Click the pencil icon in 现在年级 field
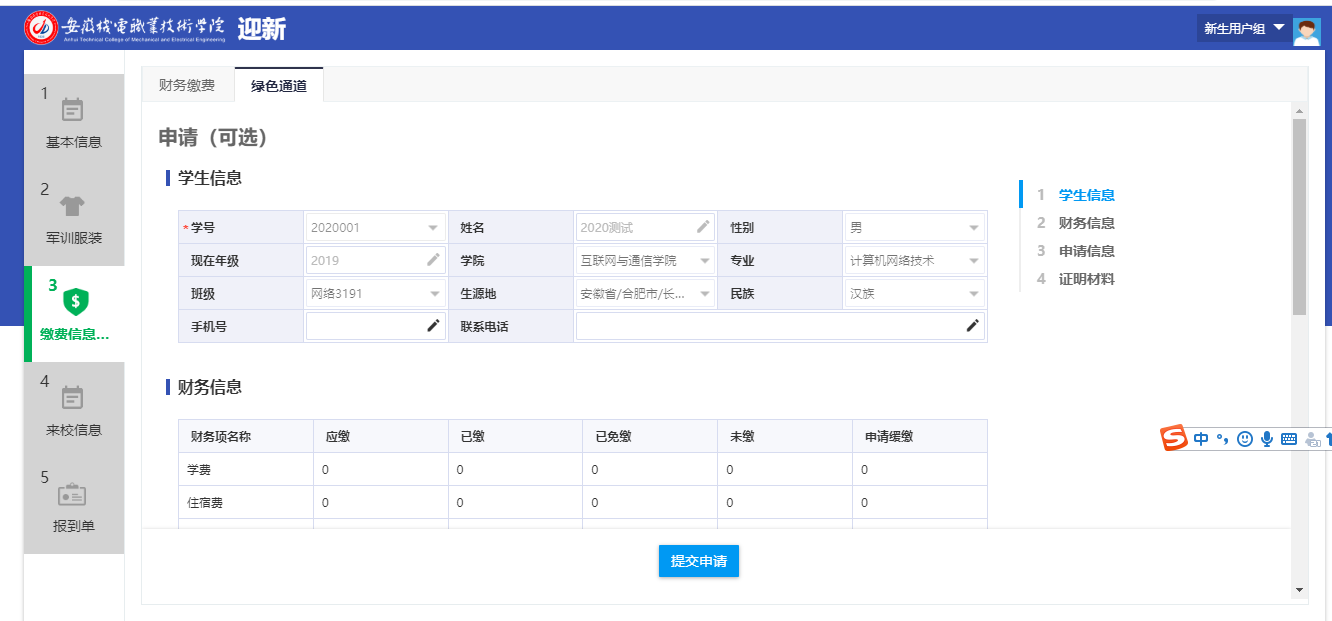The image size is (1332, 621). (x=433, y=260)
